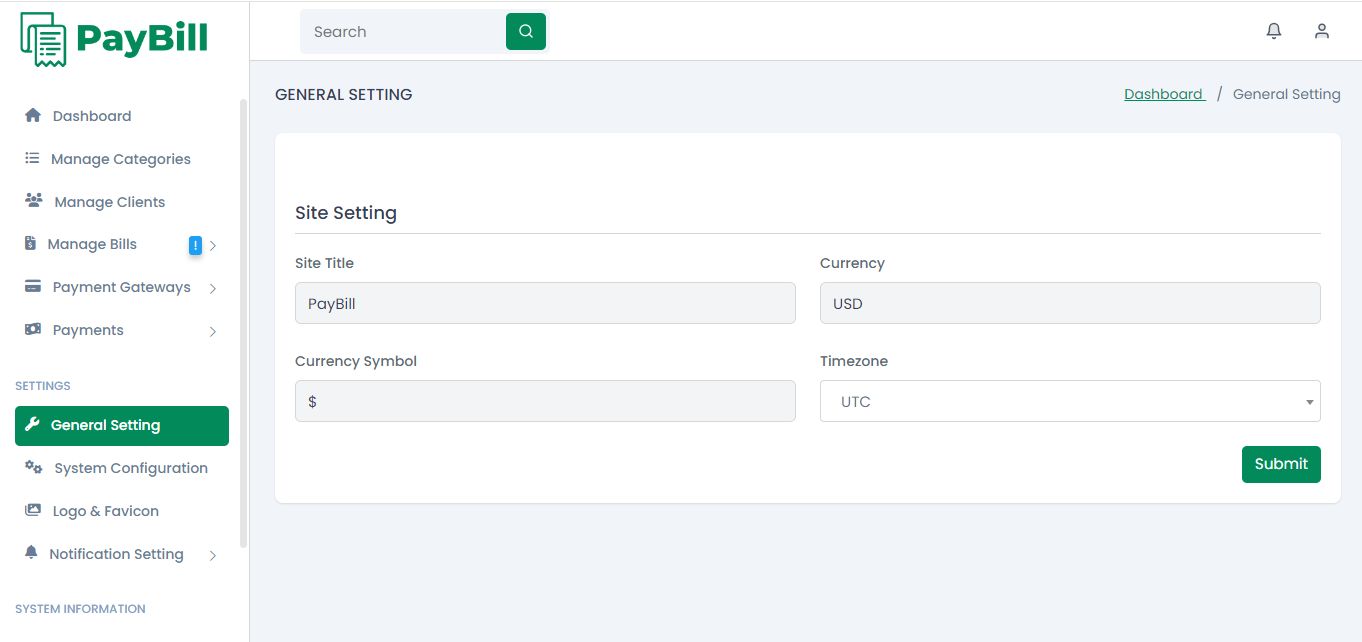Viewport: 1362px width, 642px height.
Task: Click the Submit button
Action: [x=1281, y=464]
